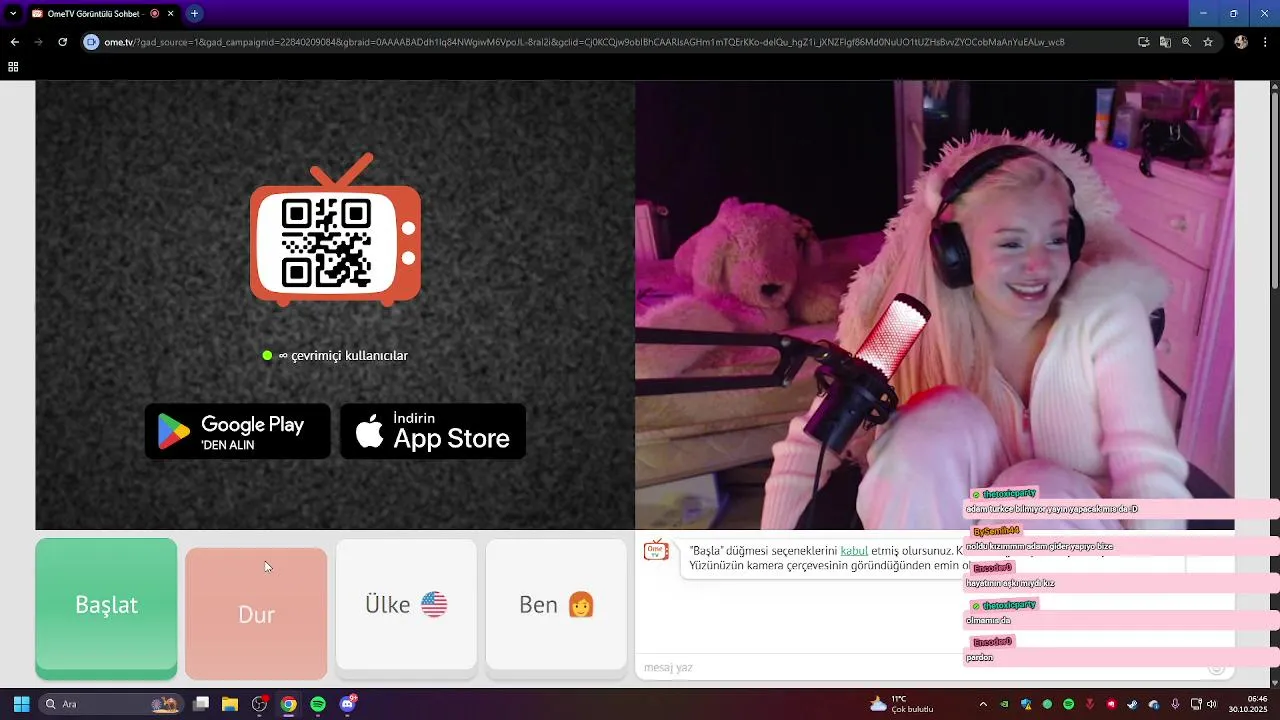This screenshot has width=1280, height=720.
Task: Switch to Google Chrome in the taskbar
Action: (x=288, y=704)
